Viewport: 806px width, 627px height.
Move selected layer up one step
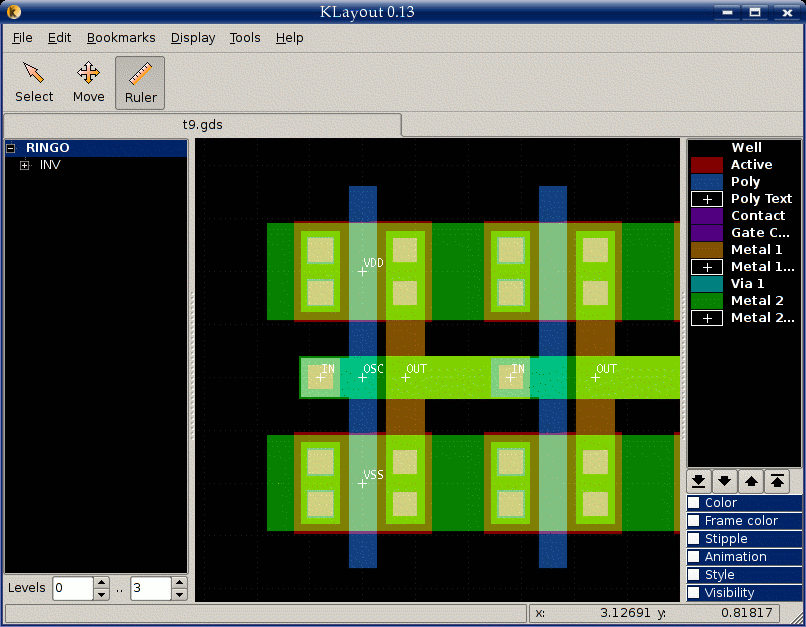(752, 481)
